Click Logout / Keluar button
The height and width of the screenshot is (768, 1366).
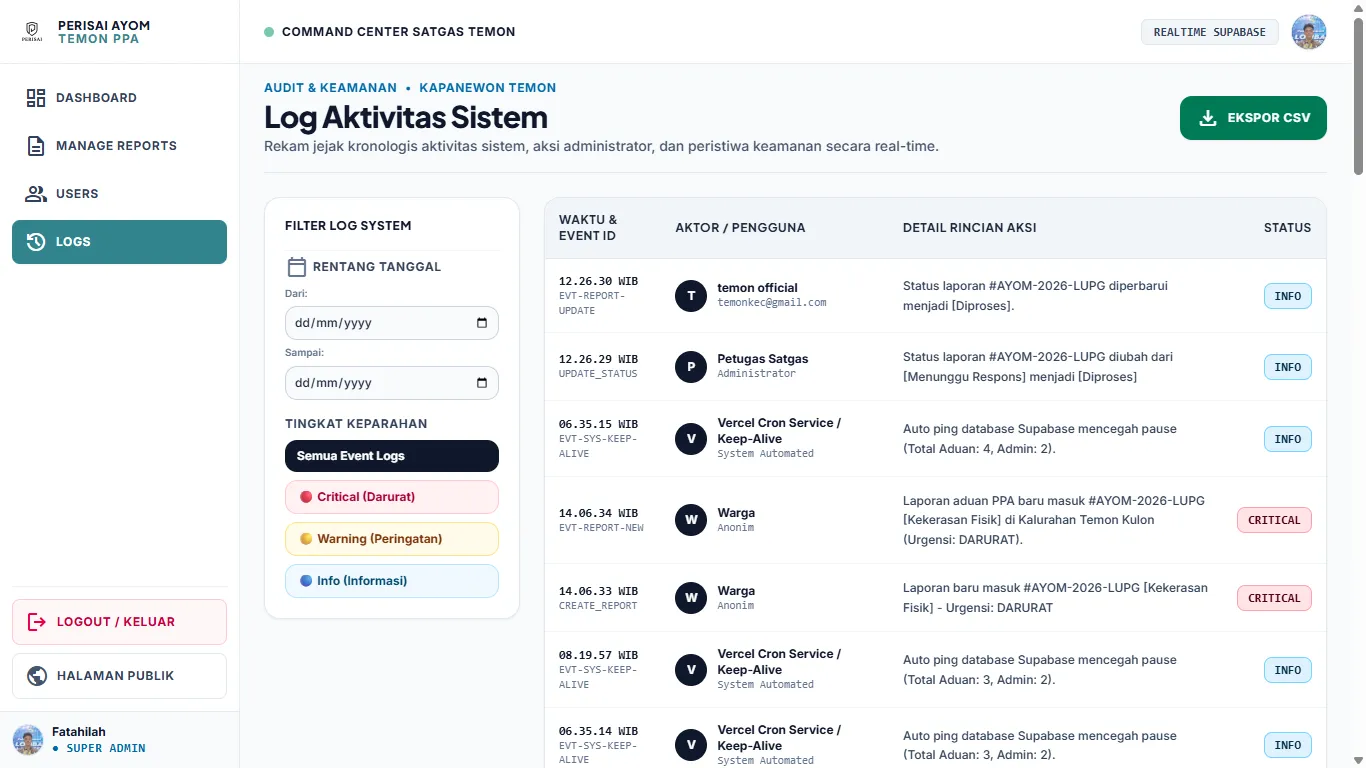tap(119, 622)
